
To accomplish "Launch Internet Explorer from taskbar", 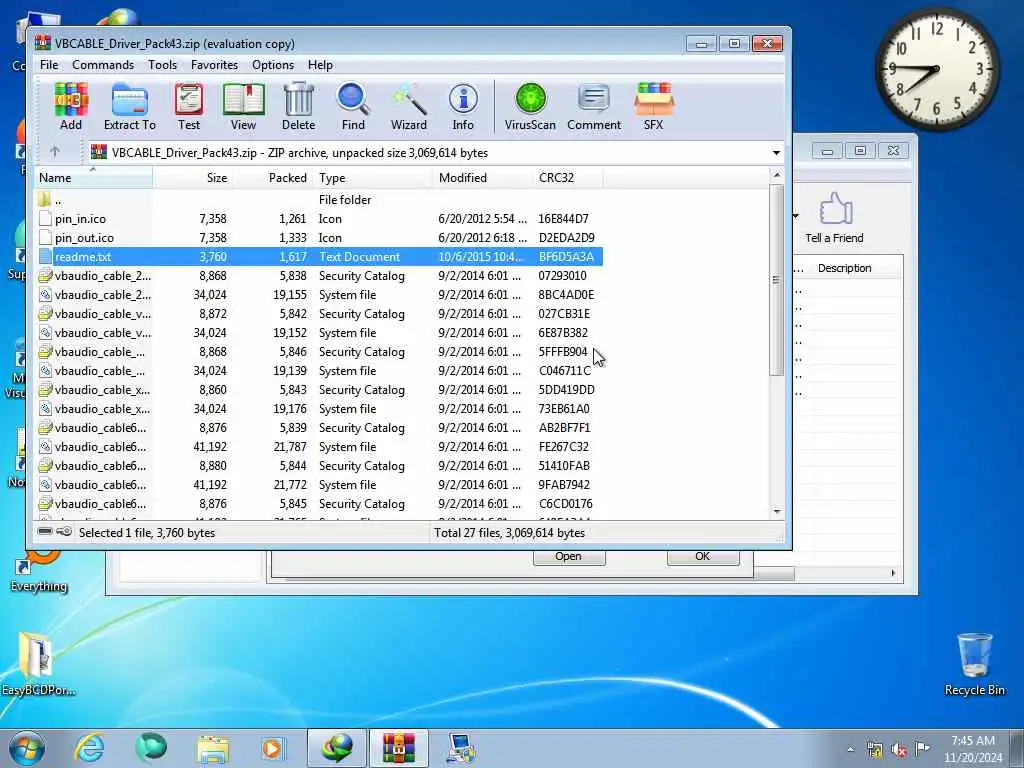I will (x=89, y=748).
